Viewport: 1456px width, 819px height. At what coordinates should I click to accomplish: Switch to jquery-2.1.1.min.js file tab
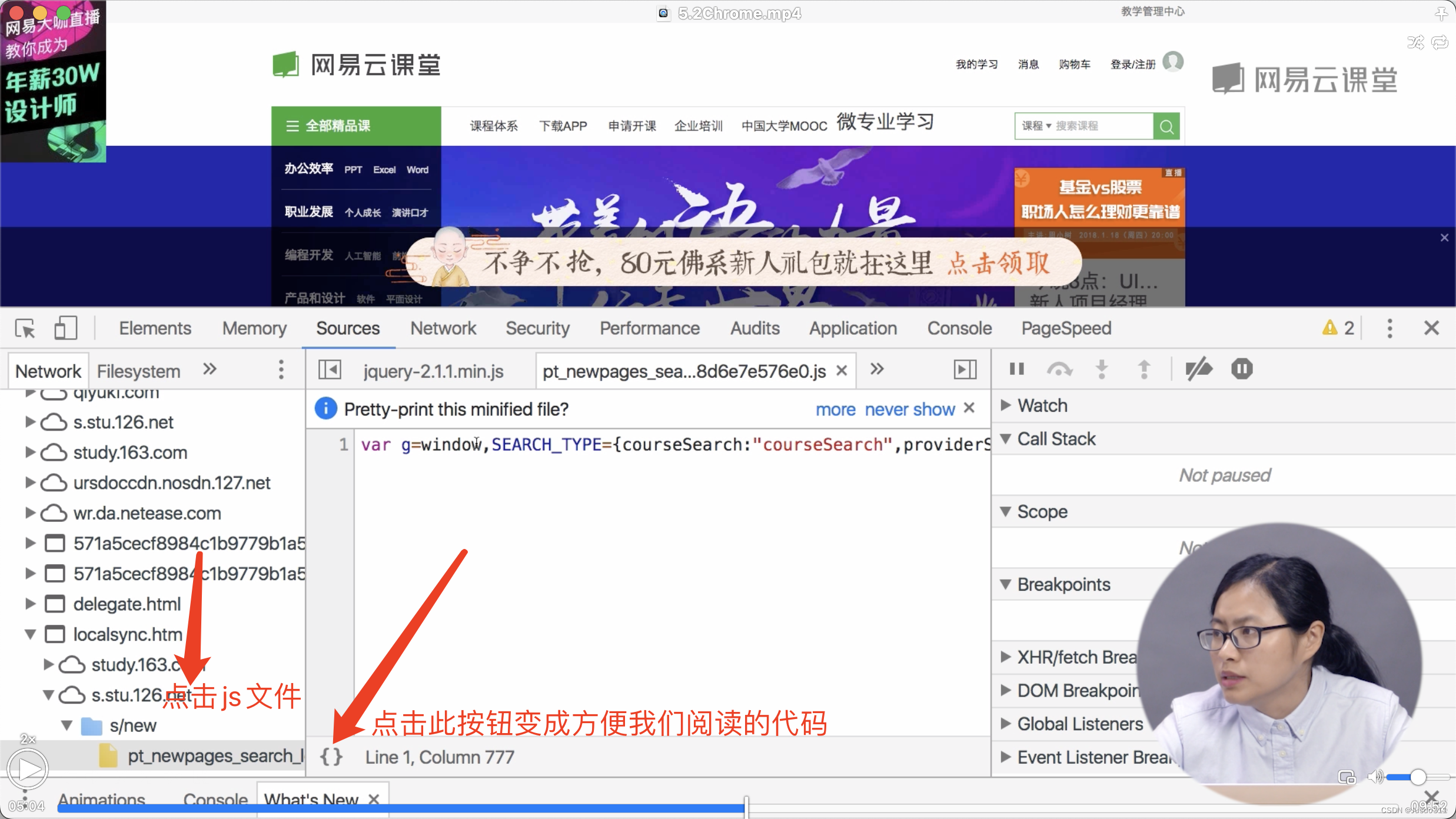point(433,371)
